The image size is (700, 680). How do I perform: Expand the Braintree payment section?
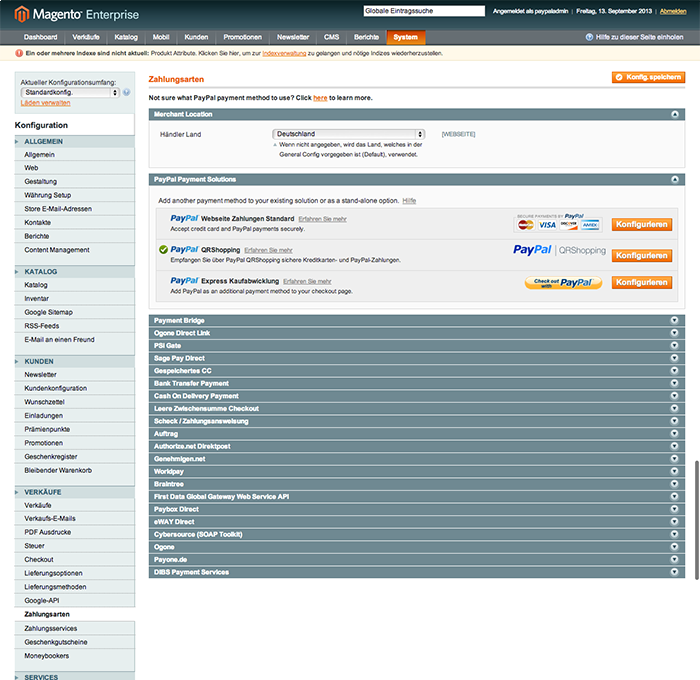675,484
